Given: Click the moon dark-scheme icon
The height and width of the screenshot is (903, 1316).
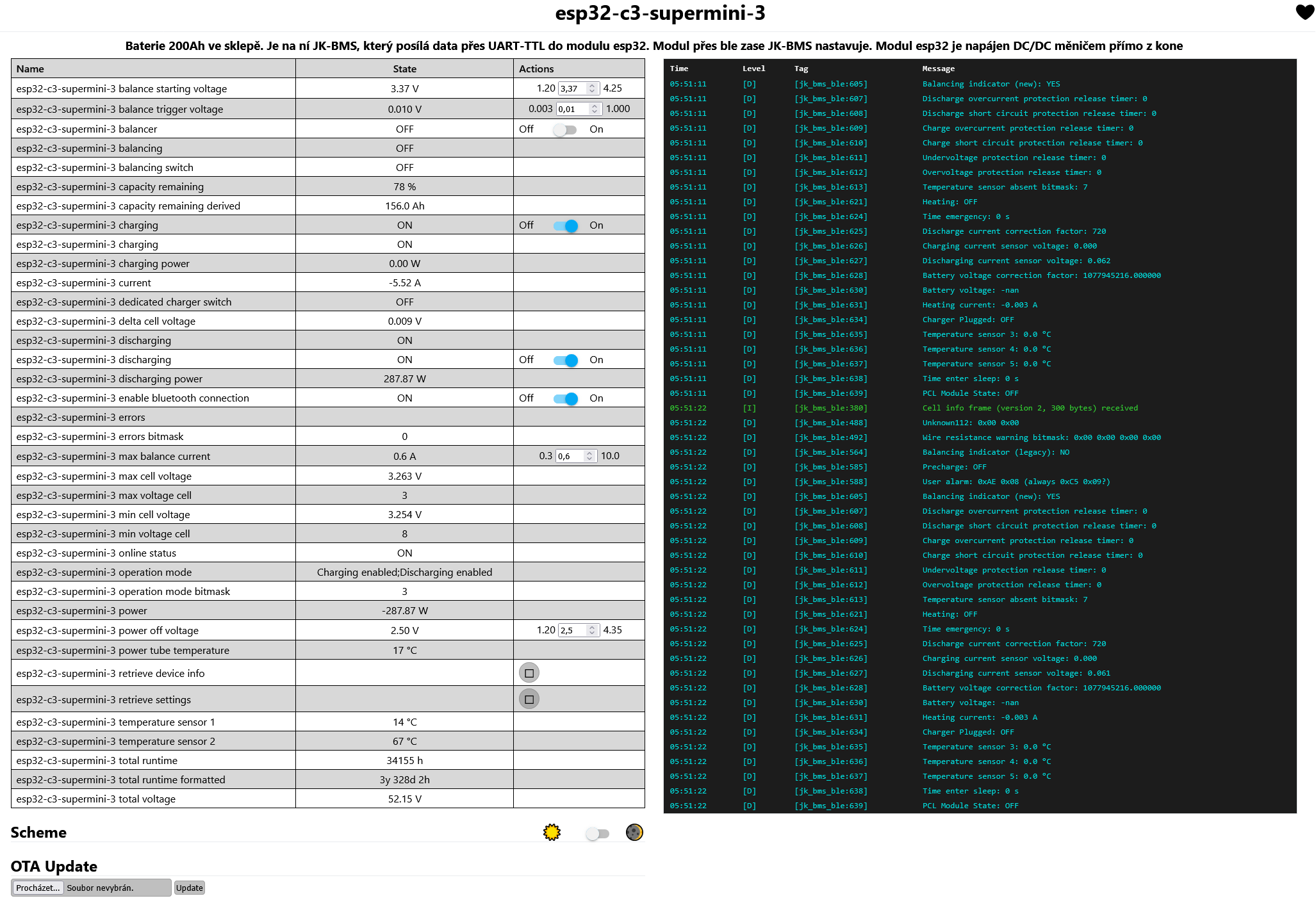Looking at the screenshot, I should (634, 832).
